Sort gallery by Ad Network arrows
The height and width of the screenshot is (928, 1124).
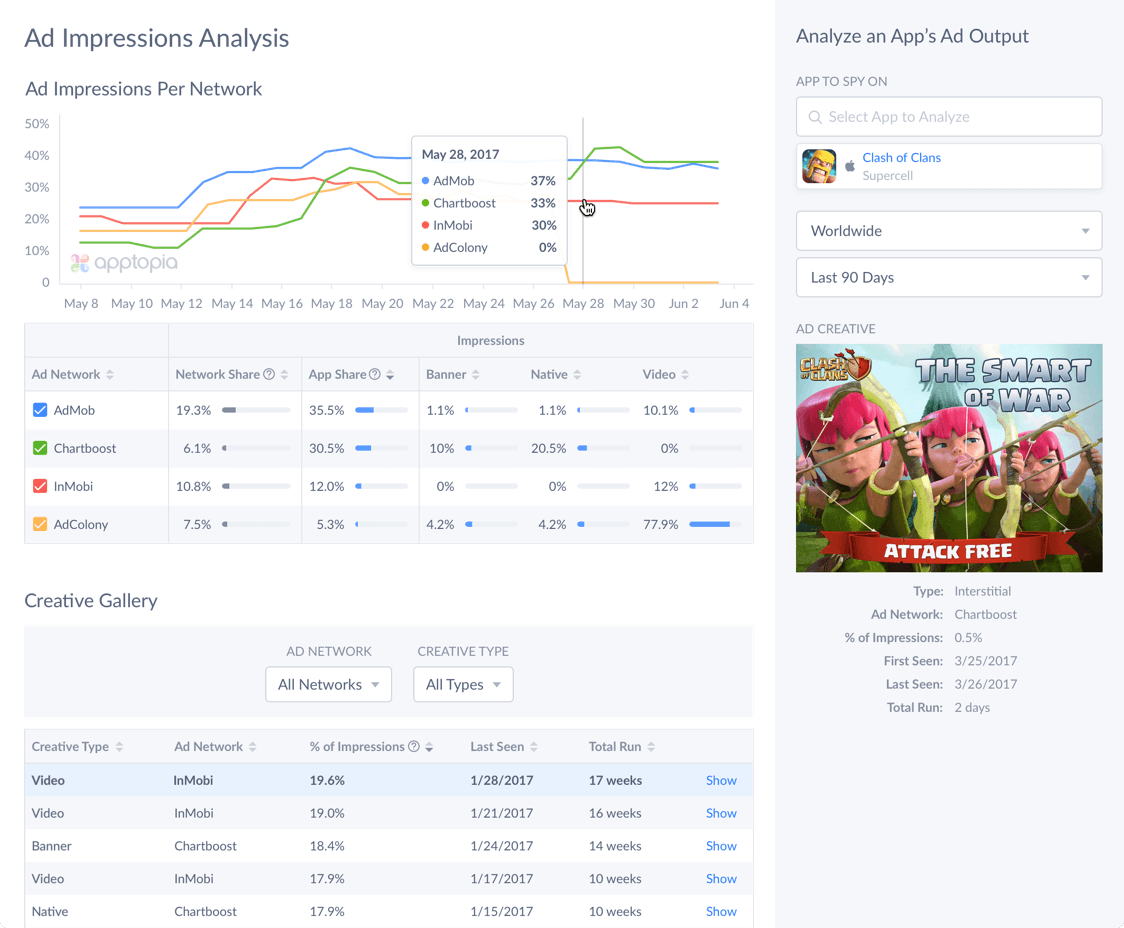[x=252, y=746]
